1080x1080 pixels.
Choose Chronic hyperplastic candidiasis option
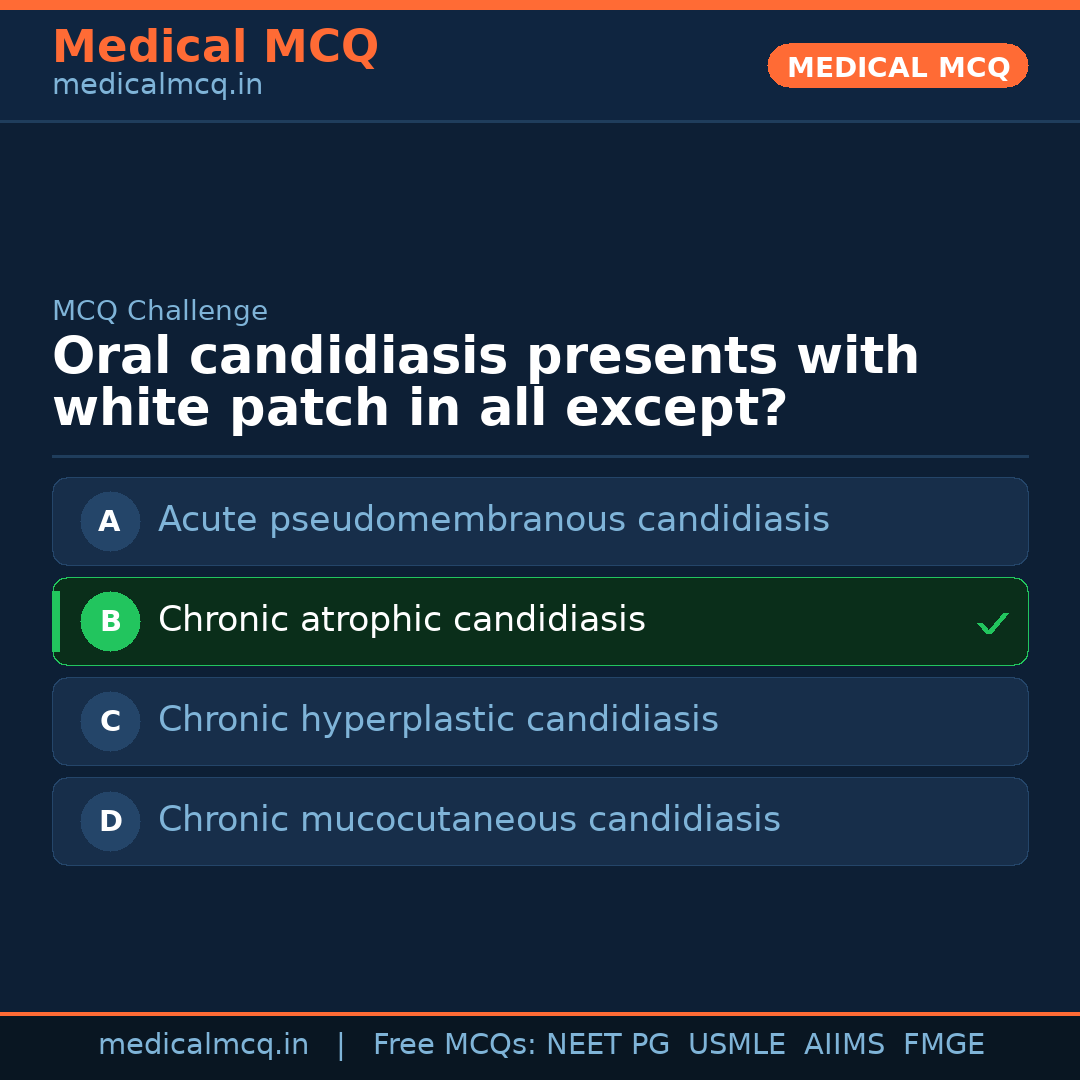[x=438, y=720]
